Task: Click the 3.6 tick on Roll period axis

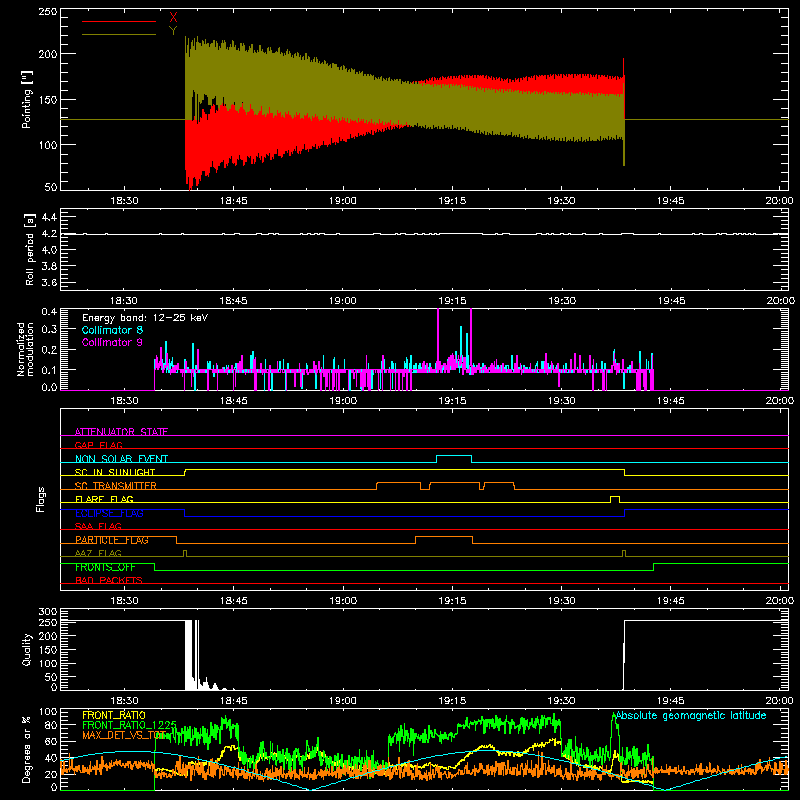Action: (x=48, y=282)
